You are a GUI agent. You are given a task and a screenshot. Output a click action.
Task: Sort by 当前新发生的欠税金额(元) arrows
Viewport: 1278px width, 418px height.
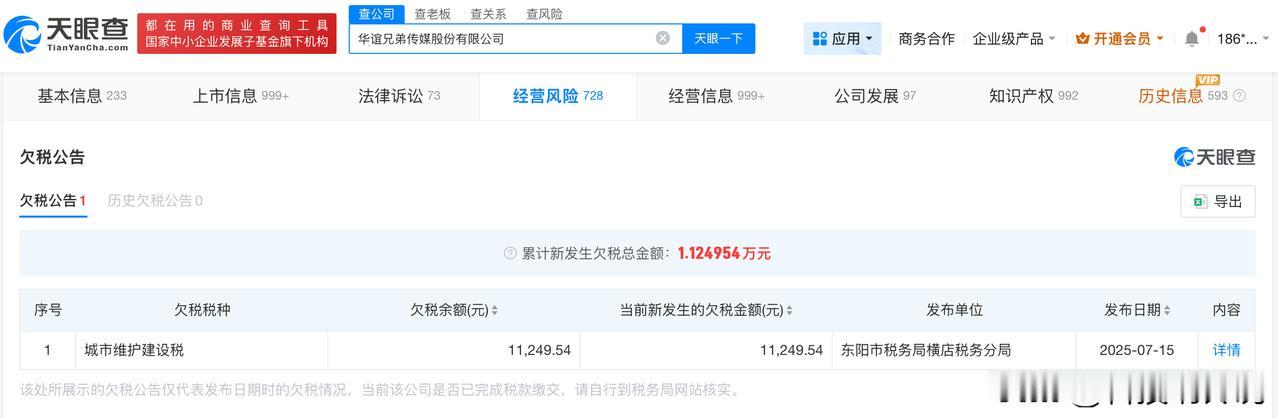pyautogui.click(x=789, y=311)
